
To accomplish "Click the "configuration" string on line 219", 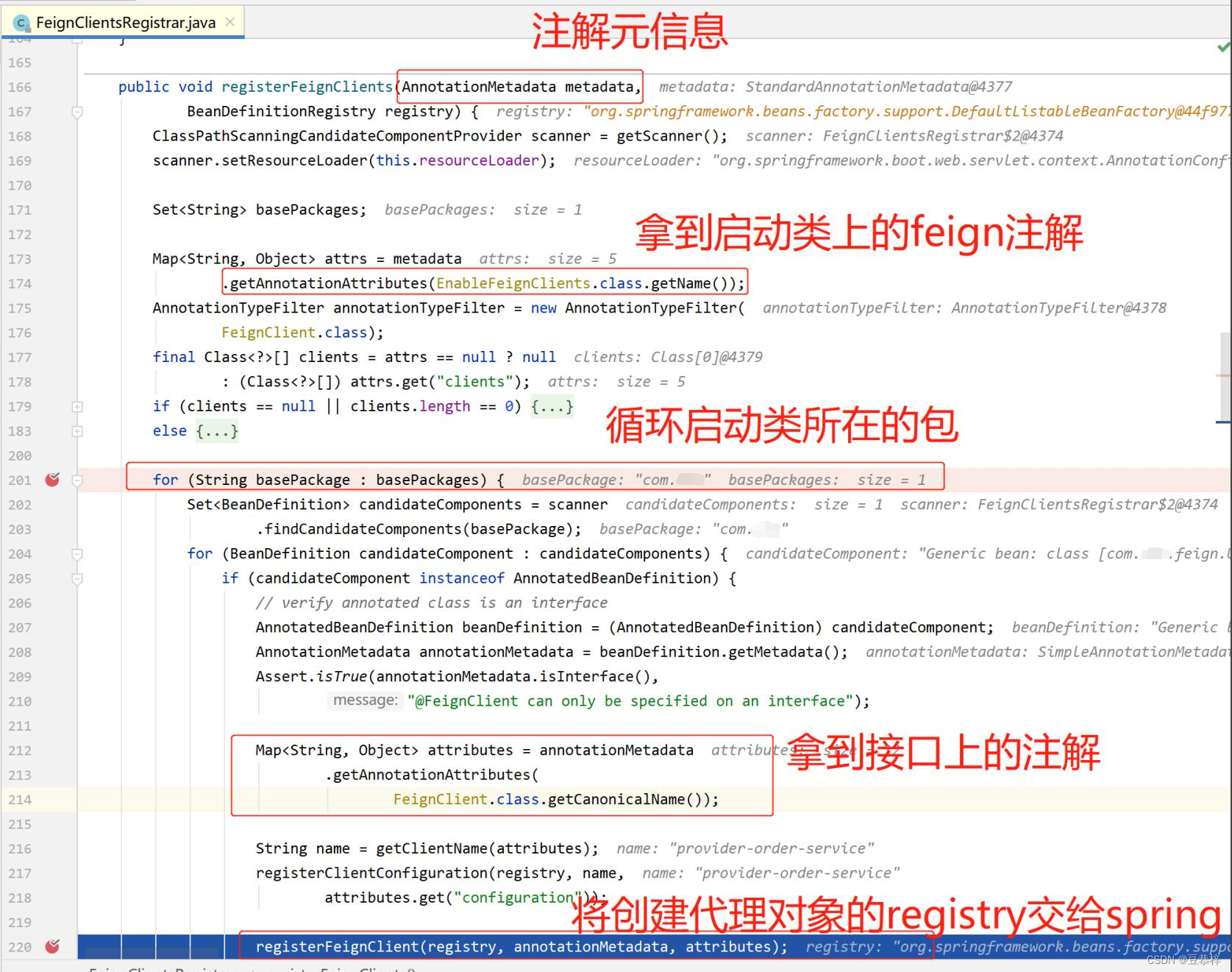I will click(517, 898).
